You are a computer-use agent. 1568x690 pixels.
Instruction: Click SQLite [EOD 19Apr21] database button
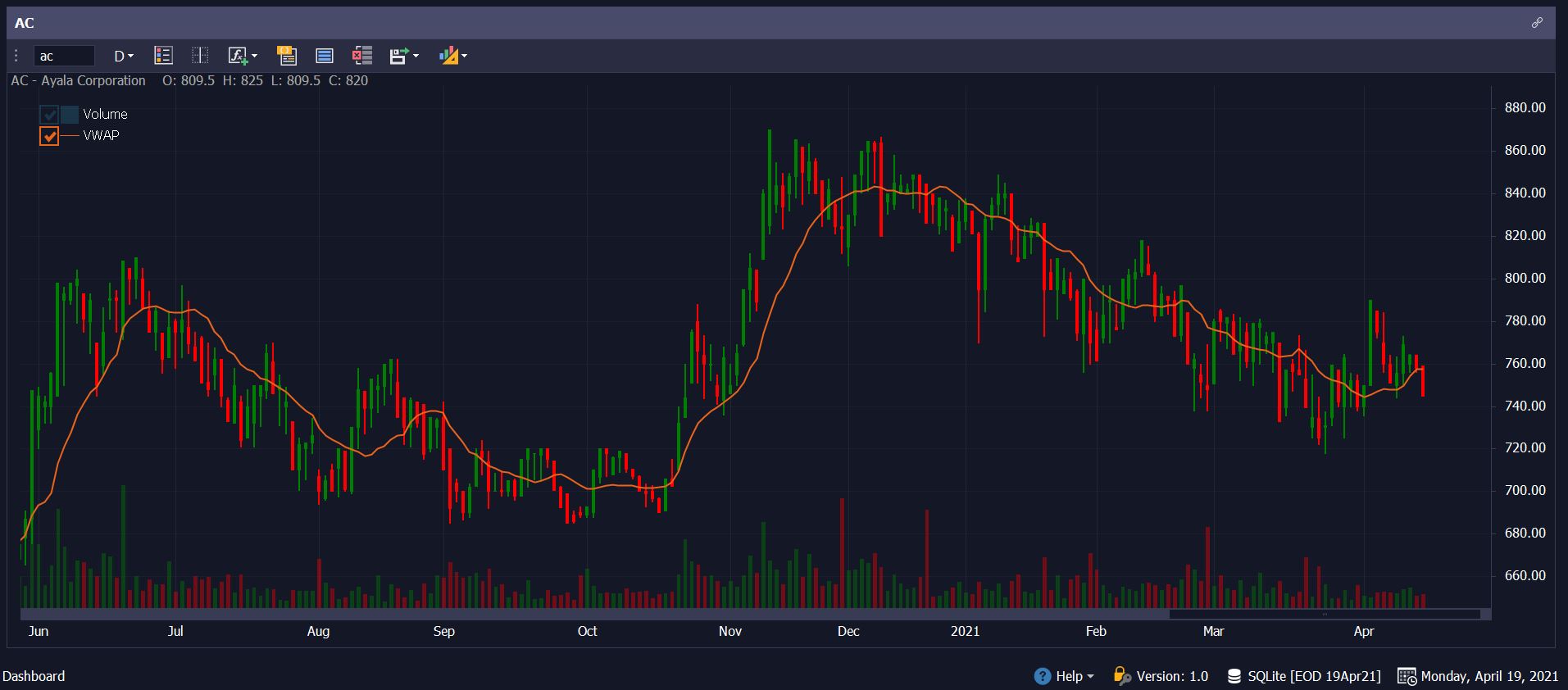(x=1304, y=676)
